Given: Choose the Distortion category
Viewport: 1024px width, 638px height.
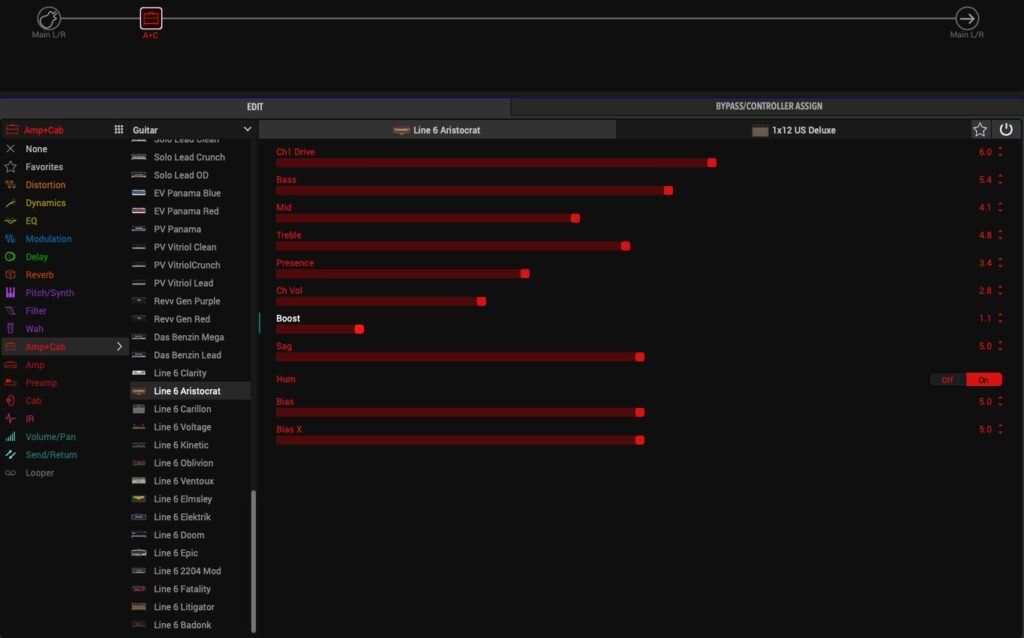Looking at the screenshot, I should (x=45, y=185).
